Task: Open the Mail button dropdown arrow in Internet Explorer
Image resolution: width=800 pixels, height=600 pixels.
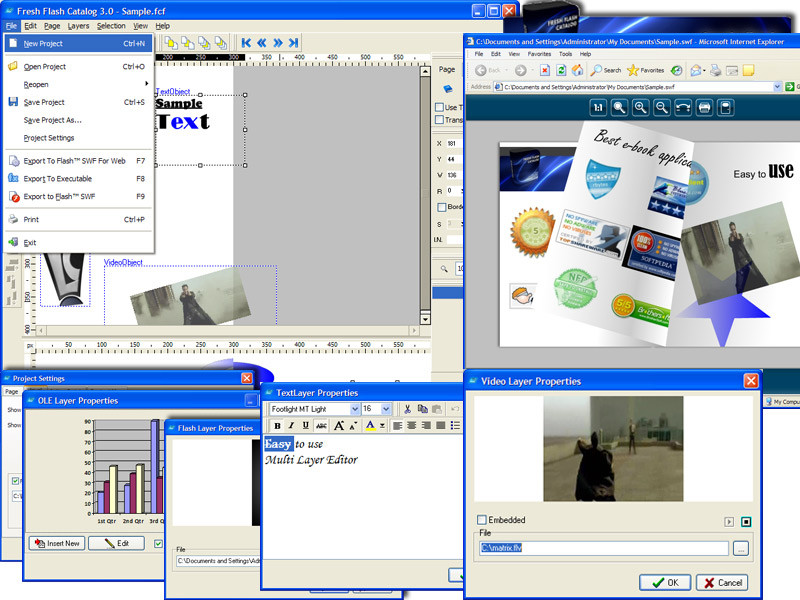Action: [703, 70]
